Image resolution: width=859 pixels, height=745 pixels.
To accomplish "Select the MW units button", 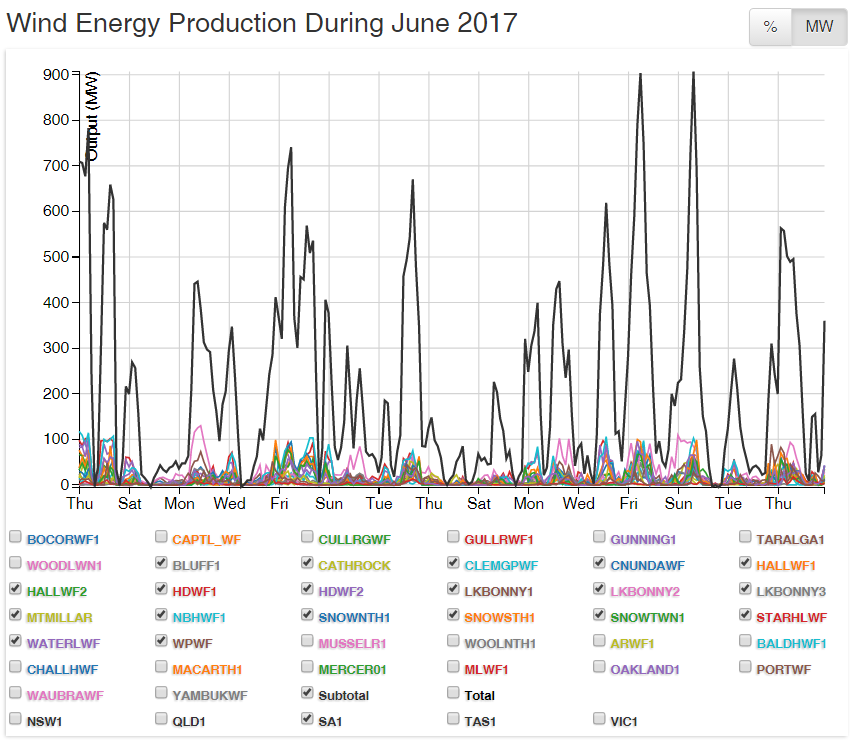I will click(818, 27).
